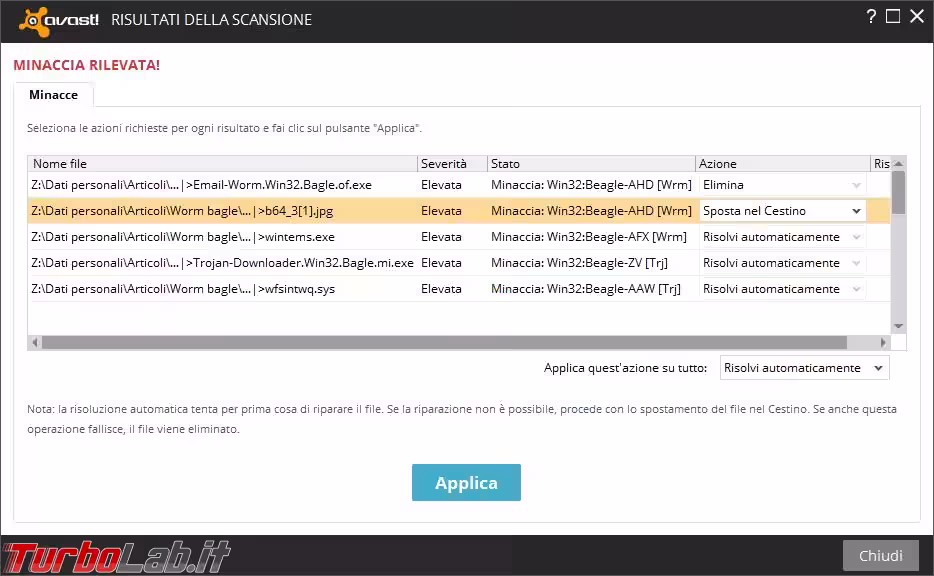Close window with the X icon
The width and height of the screenshot is (934, 576).
point(916,17)
